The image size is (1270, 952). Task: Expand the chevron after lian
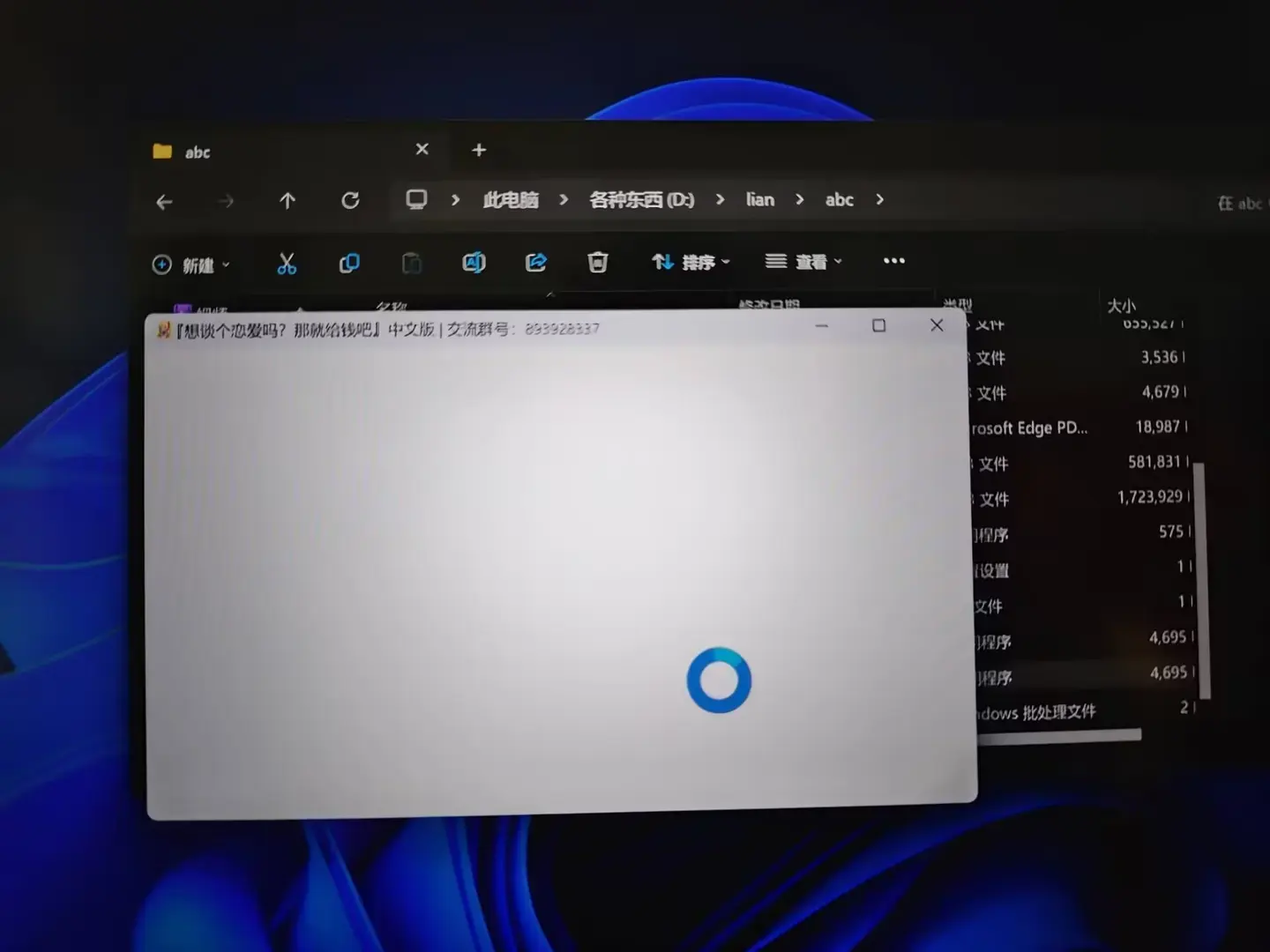click(x=800, y=199)
